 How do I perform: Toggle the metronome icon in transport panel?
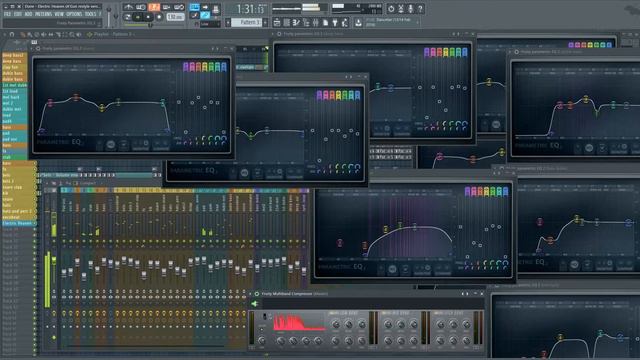click(129, 7)
